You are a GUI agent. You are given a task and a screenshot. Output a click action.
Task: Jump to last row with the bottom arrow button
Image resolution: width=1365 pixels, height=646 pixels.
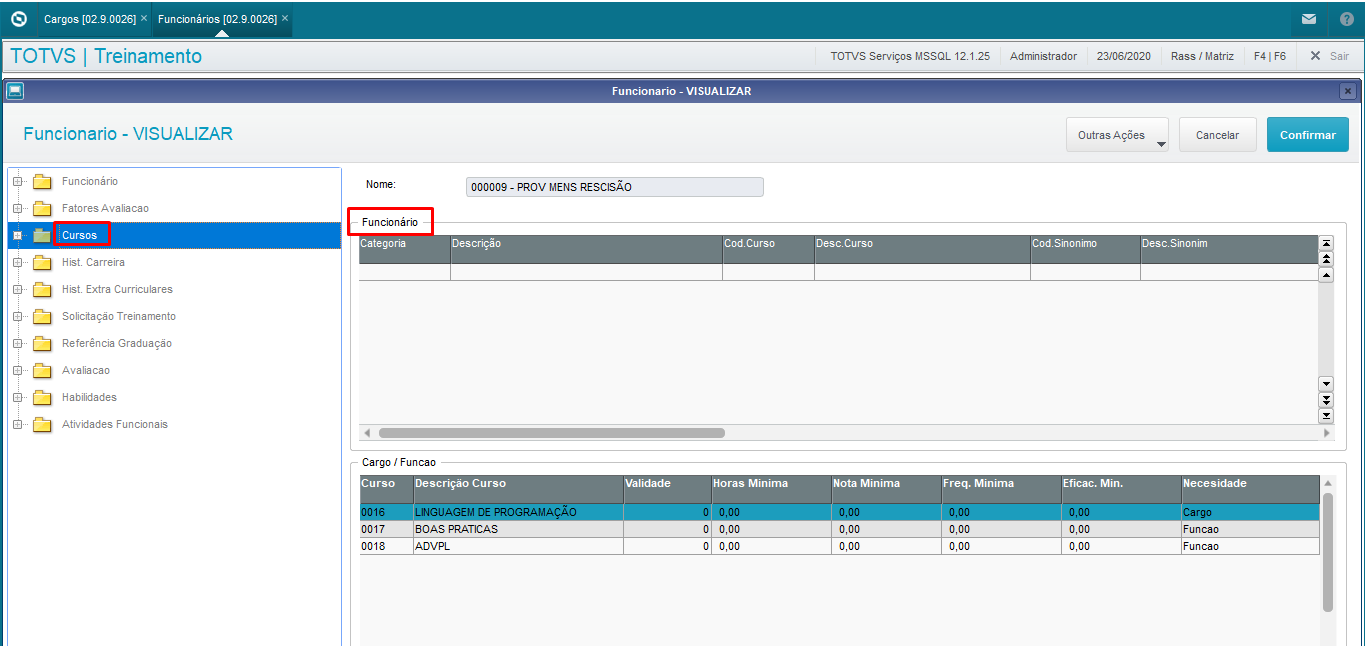pyautogui.click(x=1326, y=415)
